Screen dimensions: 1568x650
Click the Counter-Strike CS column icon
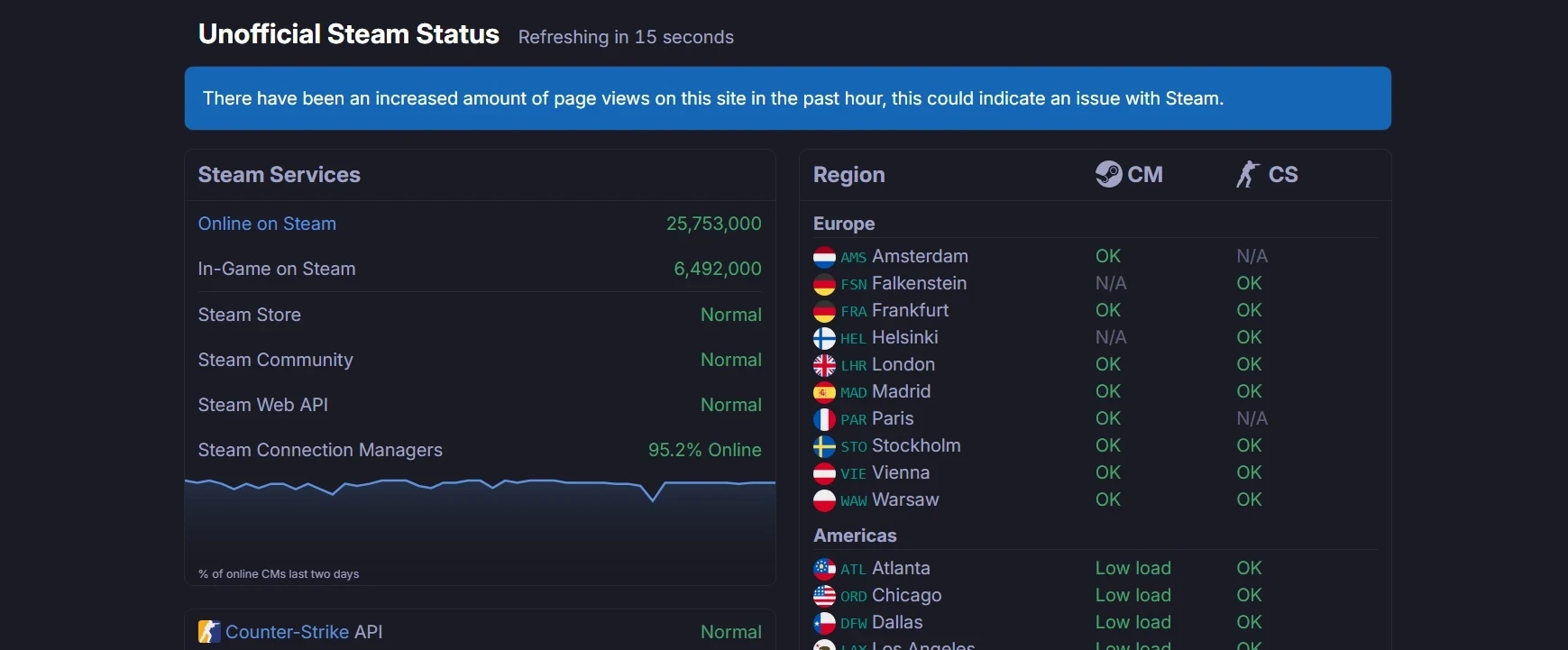pyautogui.click(x=1248, y=174)
